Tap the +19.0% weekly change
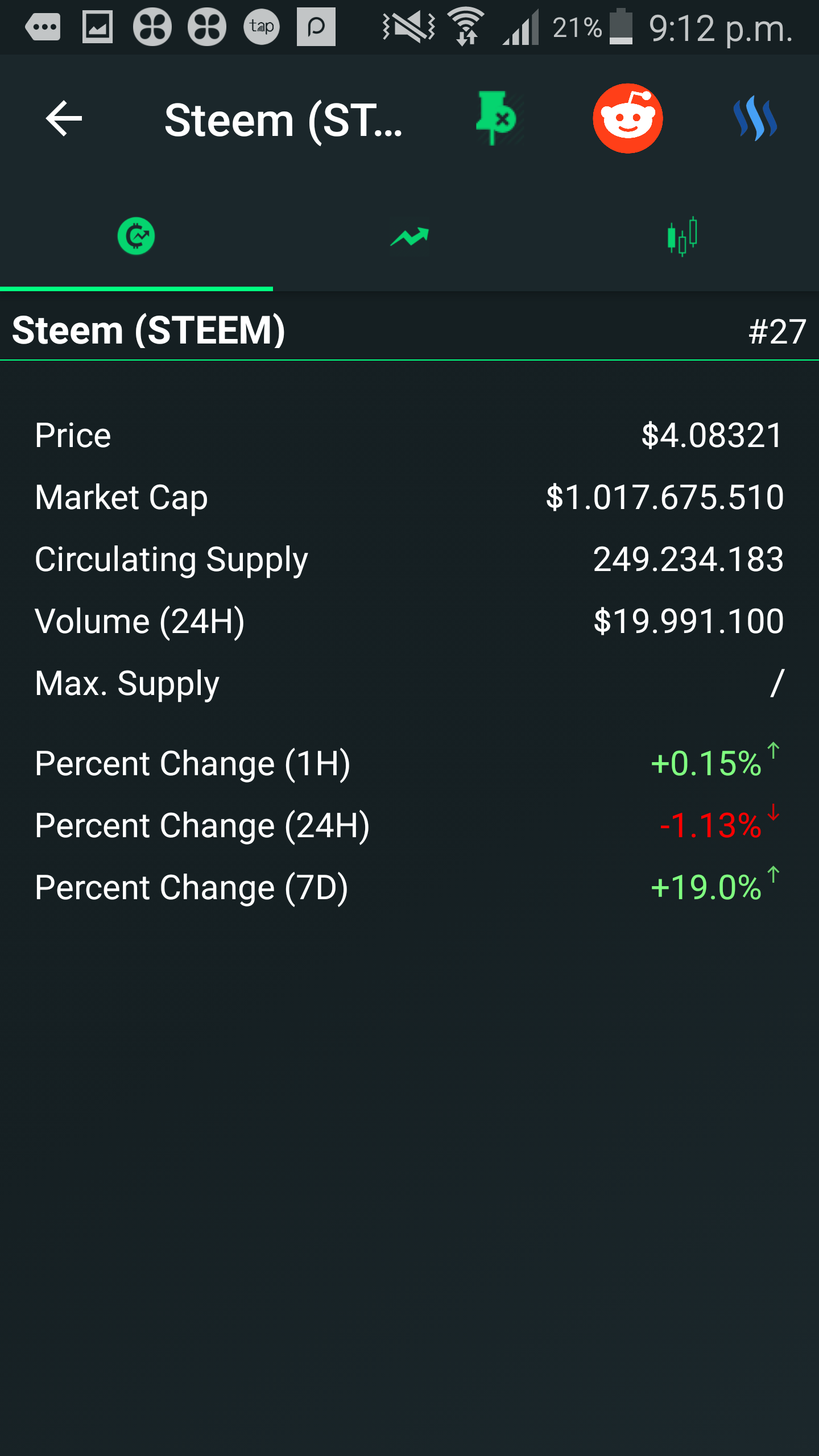 point(706,887)
